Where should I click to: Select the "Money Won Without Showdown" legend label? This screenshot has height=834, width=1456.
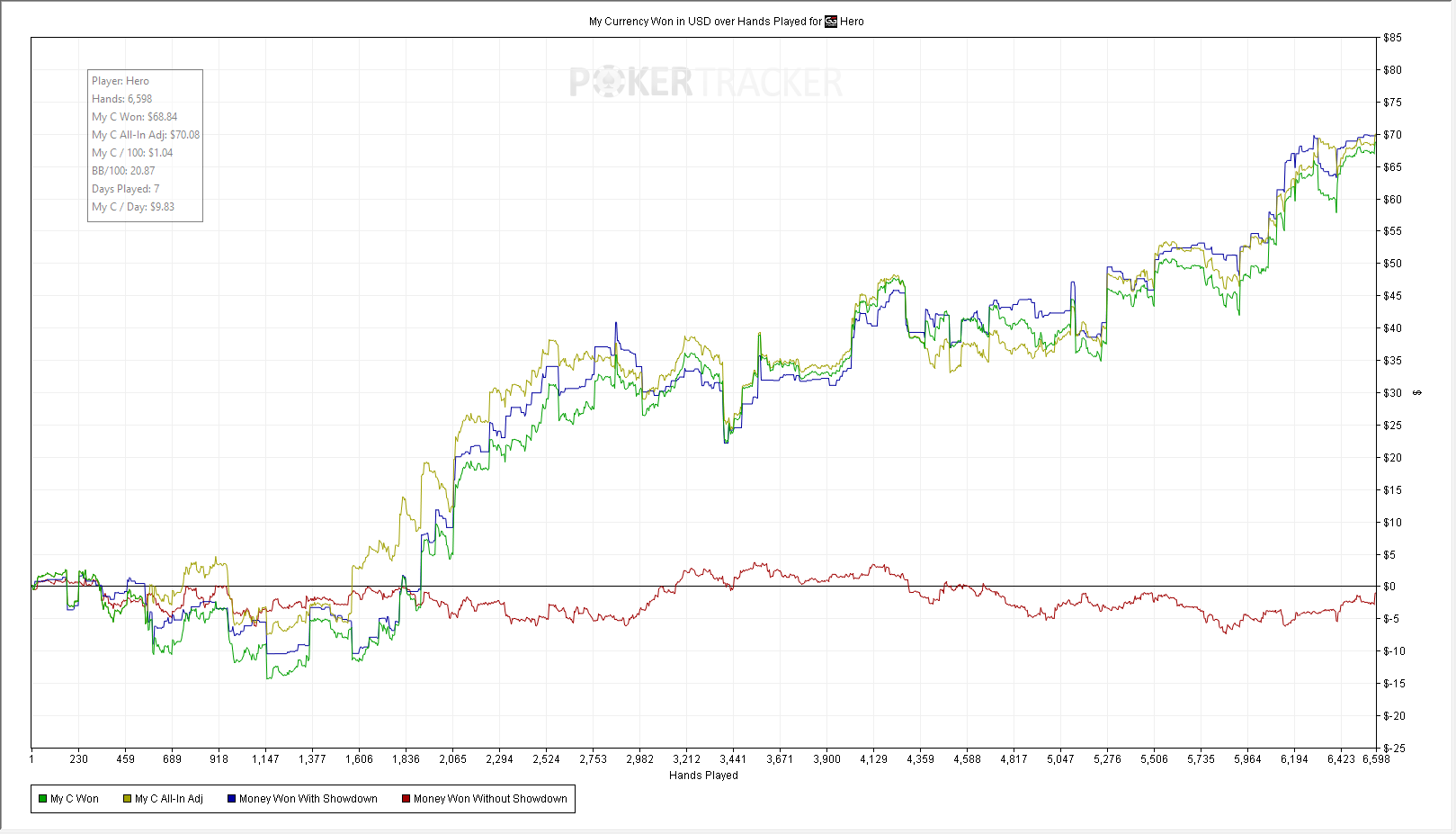tap(490, 799)
